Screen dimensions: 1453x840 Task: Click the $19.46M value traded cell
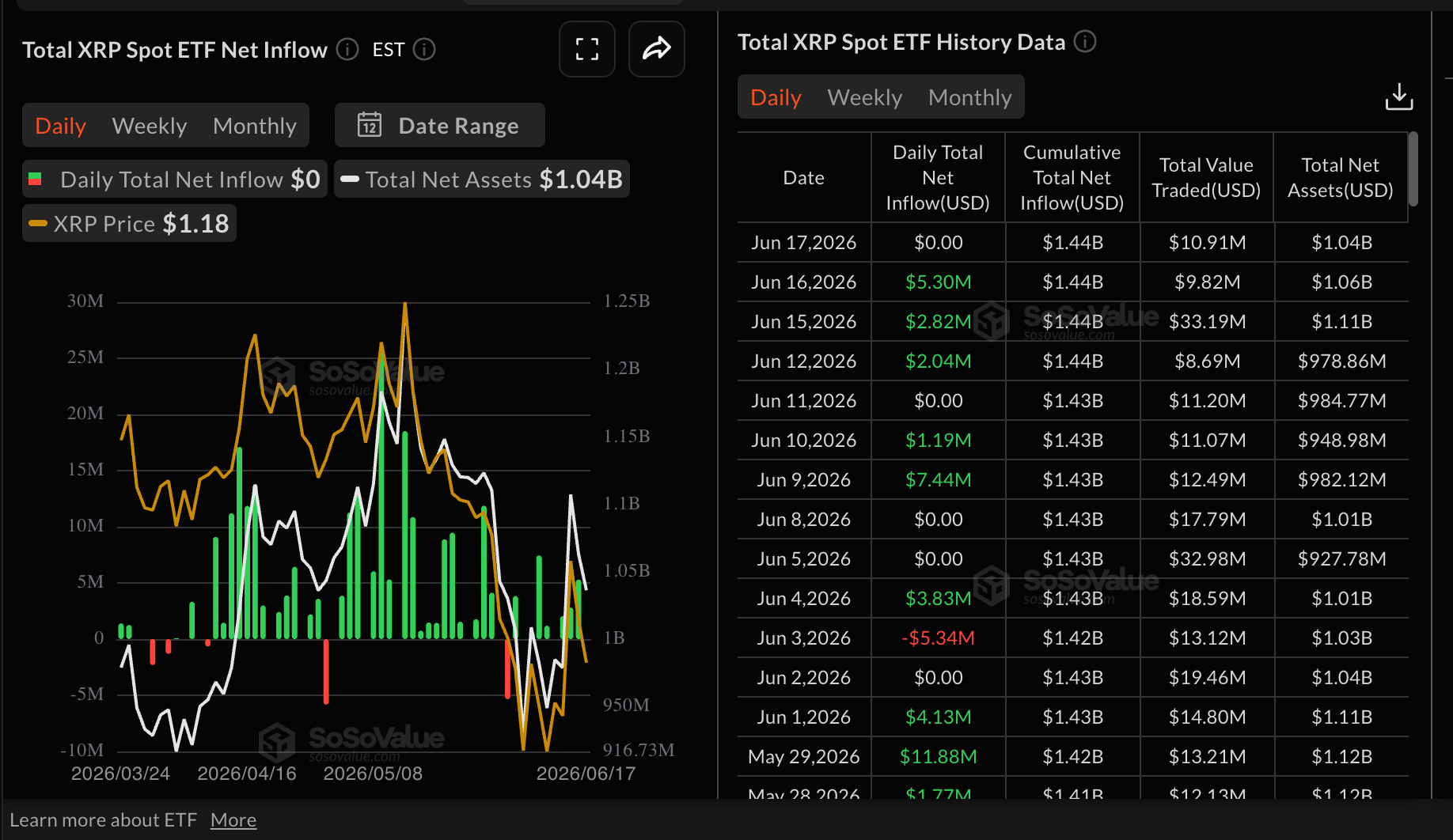pyautogui.click(x=1208, y=678)
